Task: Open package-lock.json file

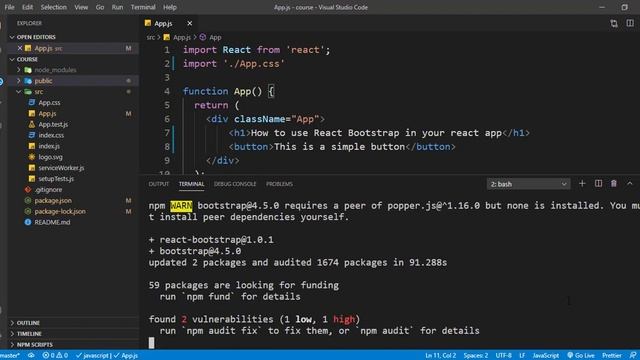Action: tap(60, 211)
